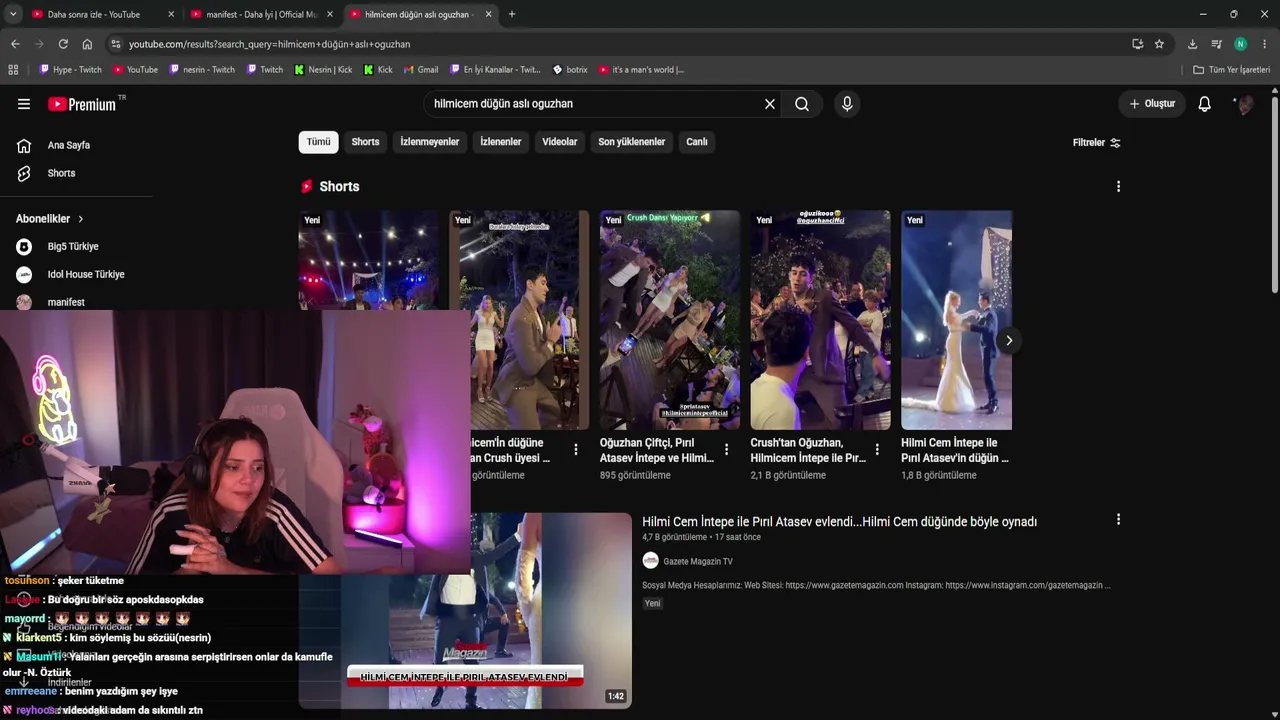The width and height of the screenshot is (1280, 720).
Task: Open options for the Crush'tan Oğuzhan short
Action: pyautogui.click(x=877, y=450)
